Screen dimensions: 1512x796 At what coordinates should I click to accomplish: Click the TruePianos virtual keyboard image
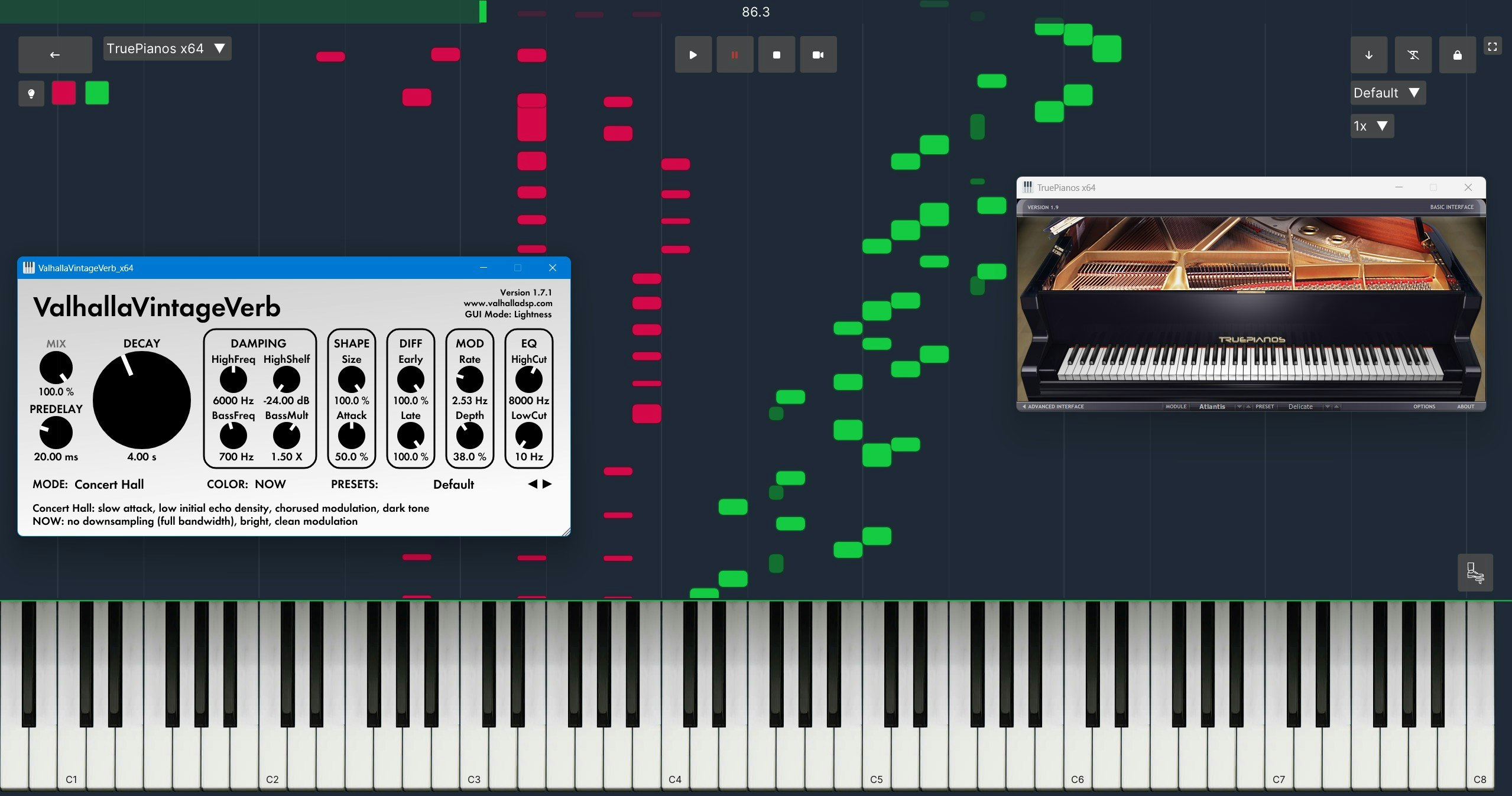pyautogui.click(x=1250, y=363)
